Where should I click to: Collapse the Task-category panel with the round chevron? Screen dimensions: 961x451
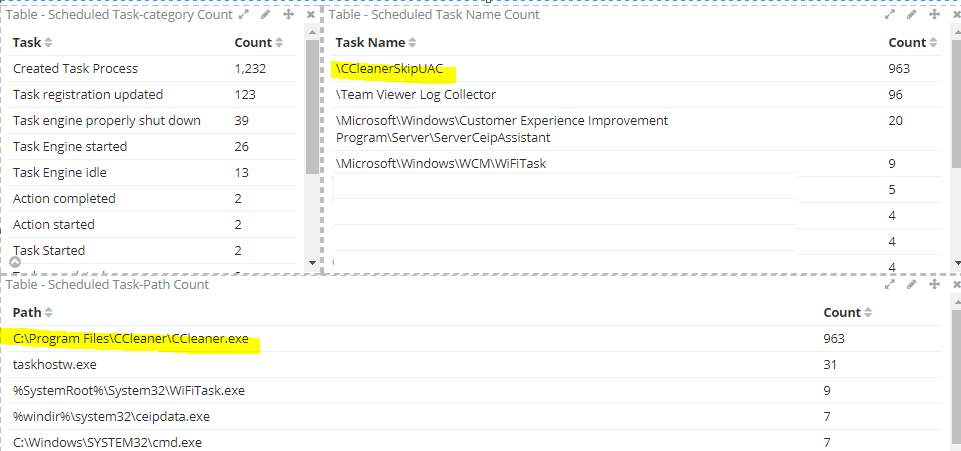click(x=15, y=262)
